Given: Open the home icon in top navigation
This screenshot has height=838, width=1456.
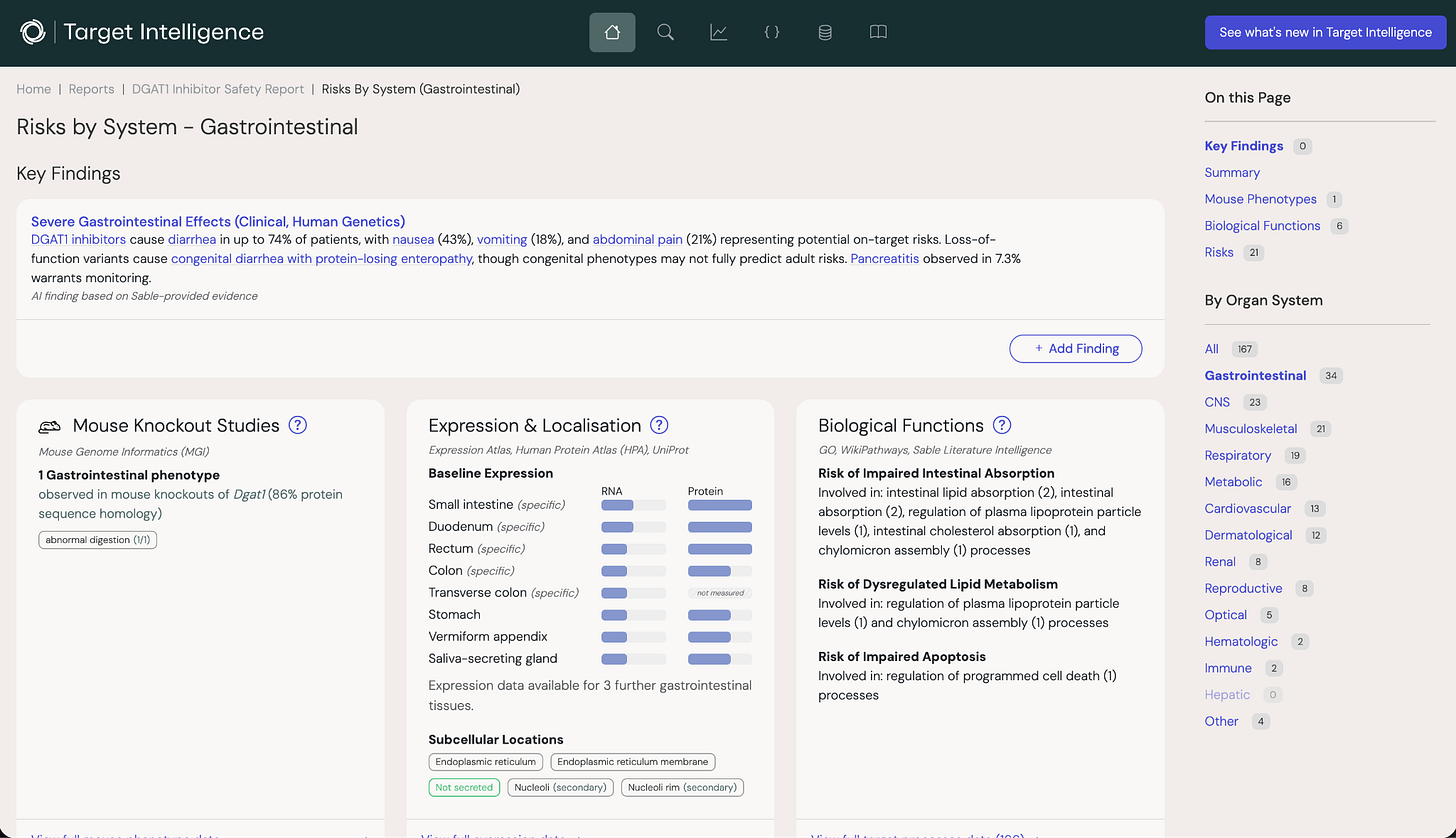Looking at the screenshot, I should point(612,32).
